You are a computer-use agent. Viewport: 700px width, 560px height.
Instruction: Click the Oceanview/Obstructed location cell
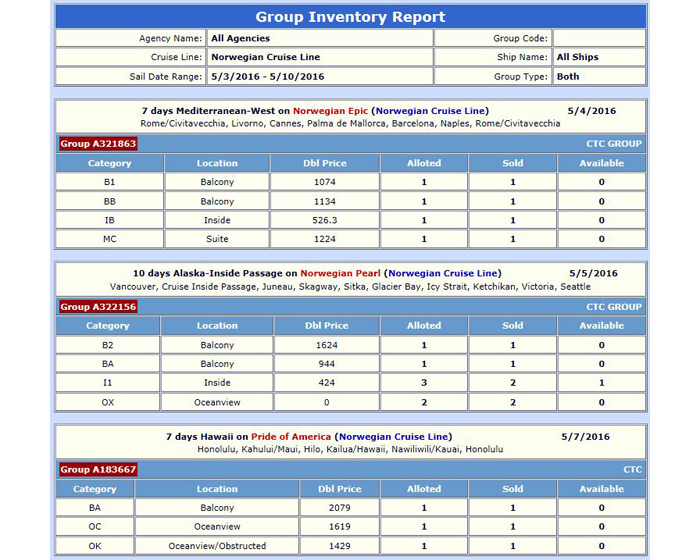coord(217,546)
